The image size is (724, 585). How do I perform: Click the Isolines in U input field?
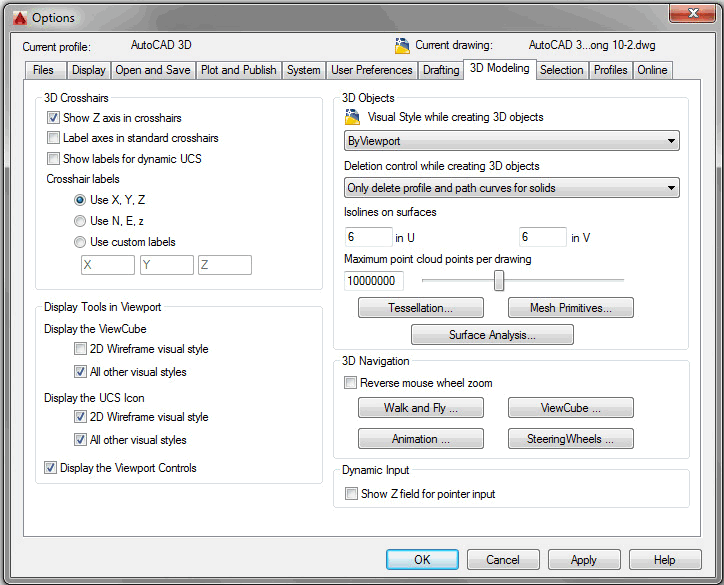click(367, 237)
